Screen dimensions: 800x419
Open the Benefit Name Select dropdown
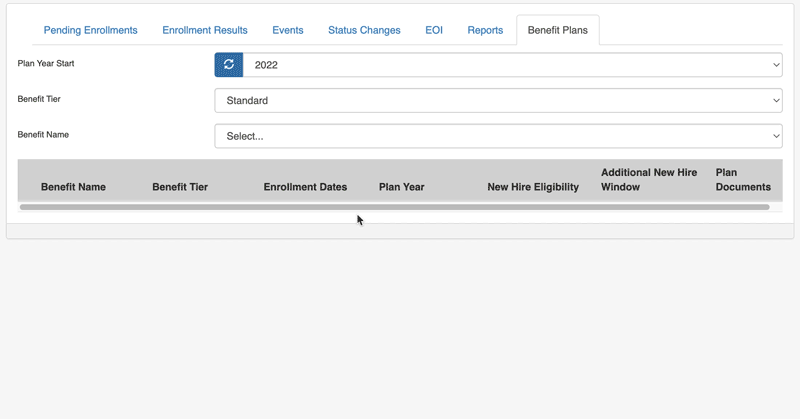pyautogui.click(x=498, y=136)
